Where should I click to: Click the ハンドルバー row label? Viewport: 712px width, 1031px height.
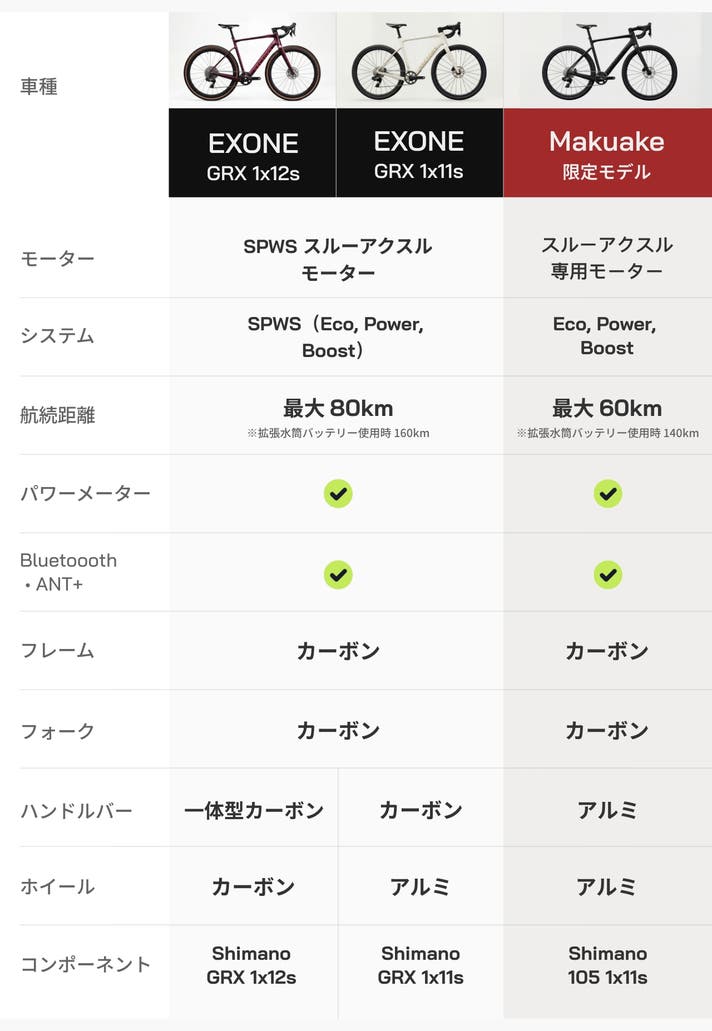(77, 811)
